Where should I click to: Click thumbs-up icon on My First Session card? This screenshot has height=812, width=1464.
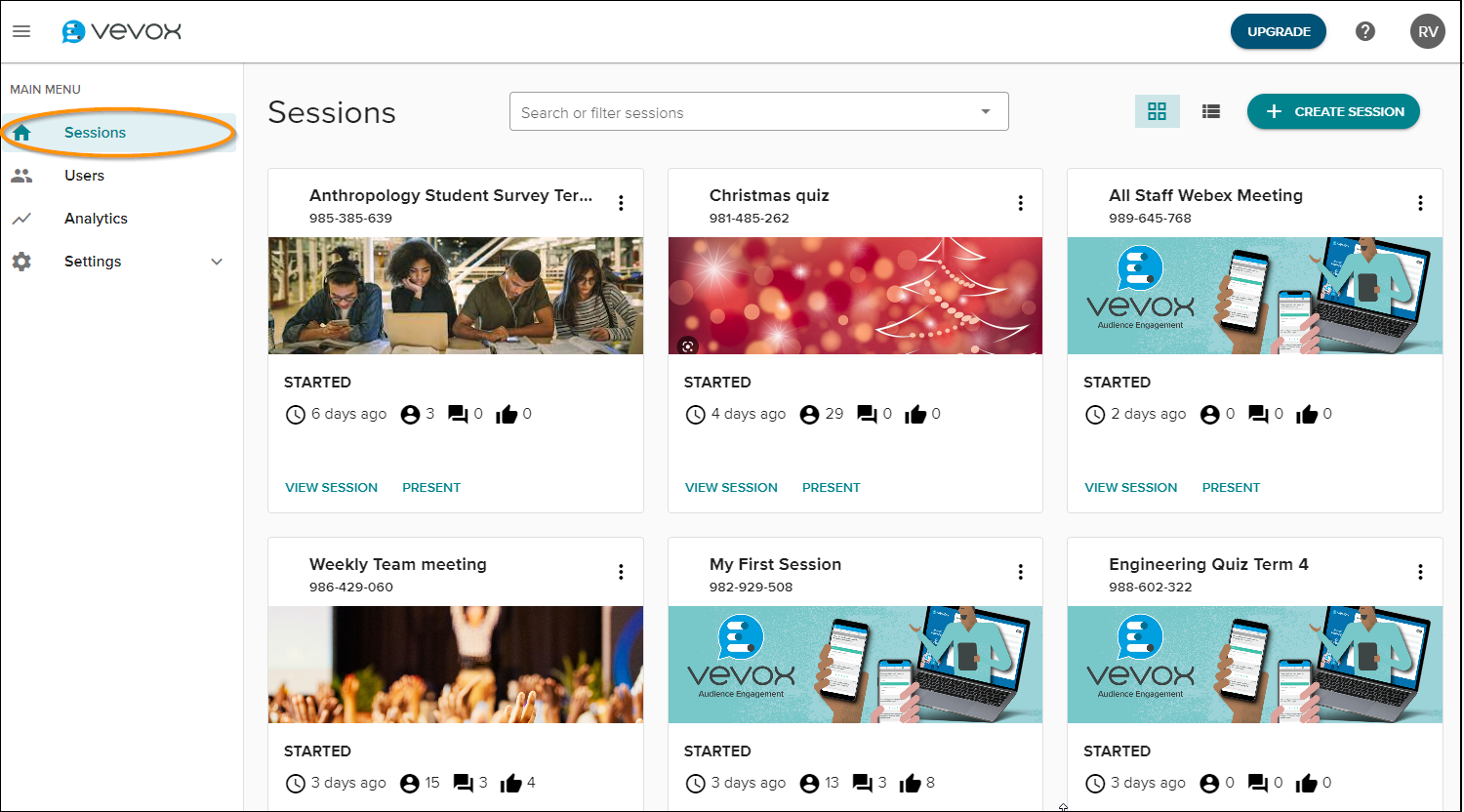coord(910,784)
